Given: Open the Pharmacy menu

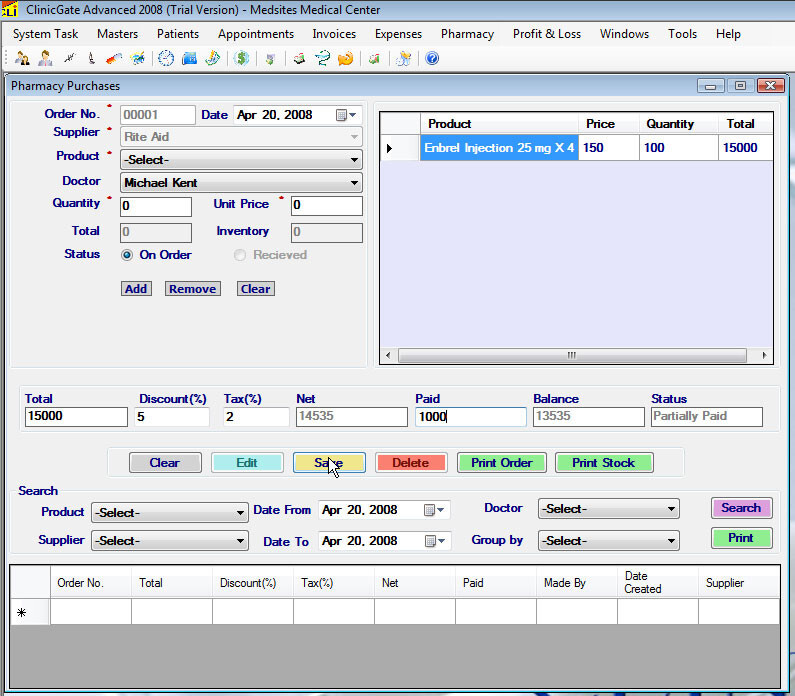Looking at the screenshot, I should pyautogui.click(x=467, y=34).
